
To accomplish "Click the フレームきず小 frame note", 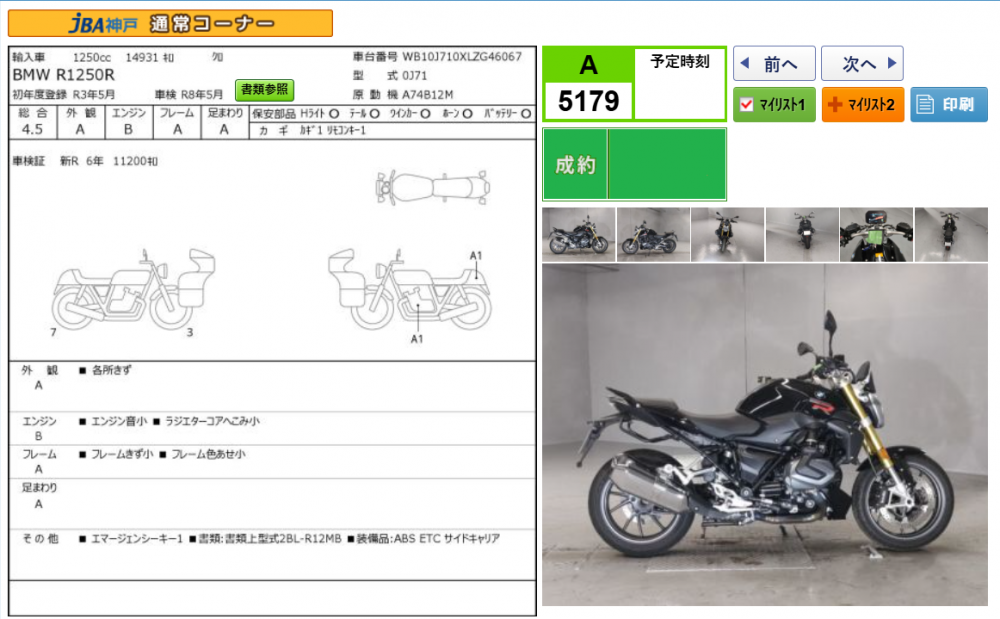I will pyautogui.click(x=122, y=455).
